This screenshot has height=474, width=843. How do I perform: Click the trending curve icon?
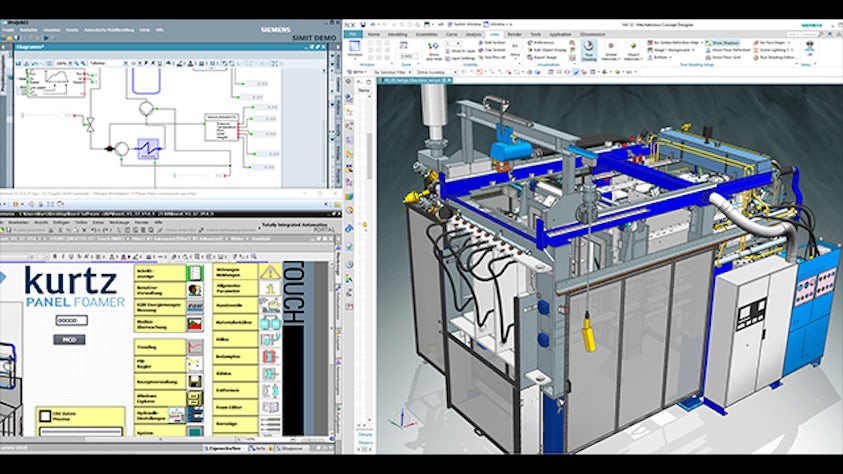195,347
